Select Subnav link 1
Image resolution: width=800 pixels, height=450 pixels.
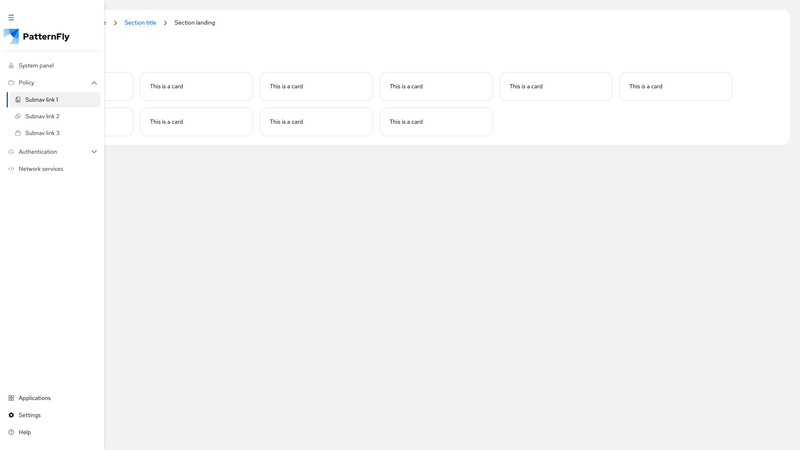[54, 99]
